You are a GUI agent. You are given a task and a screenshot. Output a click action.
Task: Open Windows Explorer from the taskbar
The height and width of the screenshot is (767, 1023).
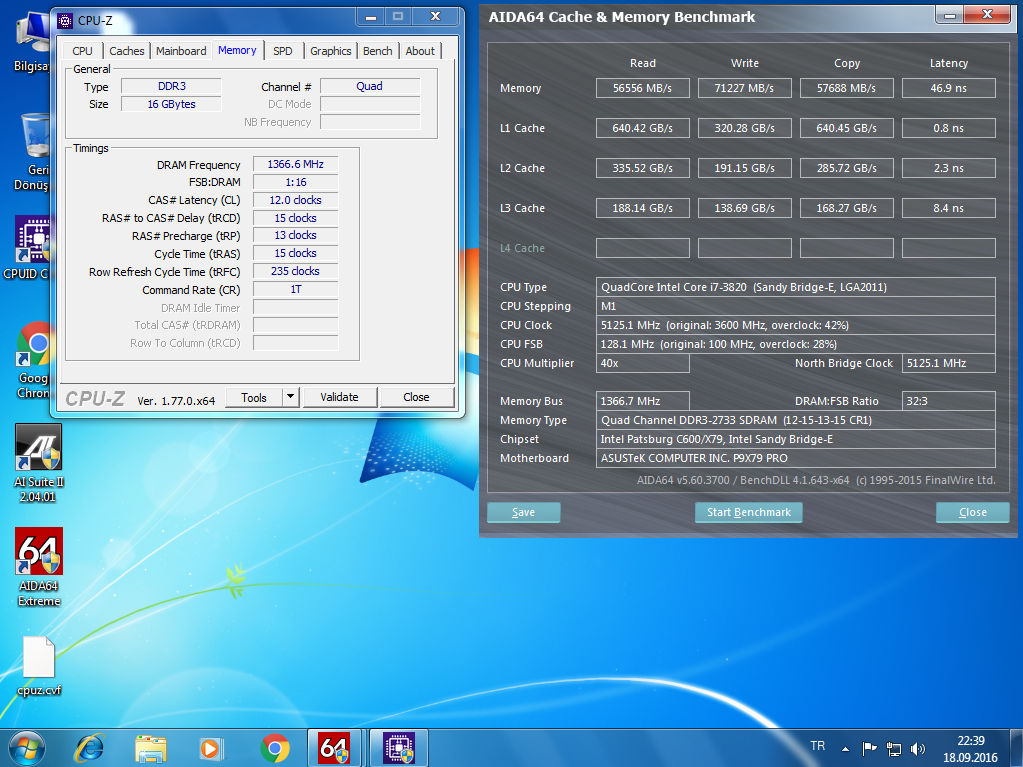[151, 748]
